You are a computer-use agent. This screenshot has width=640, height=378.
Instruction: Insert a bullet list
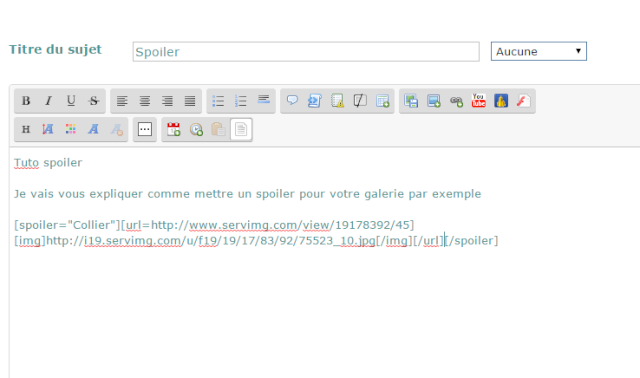click(x=218, y=101)
